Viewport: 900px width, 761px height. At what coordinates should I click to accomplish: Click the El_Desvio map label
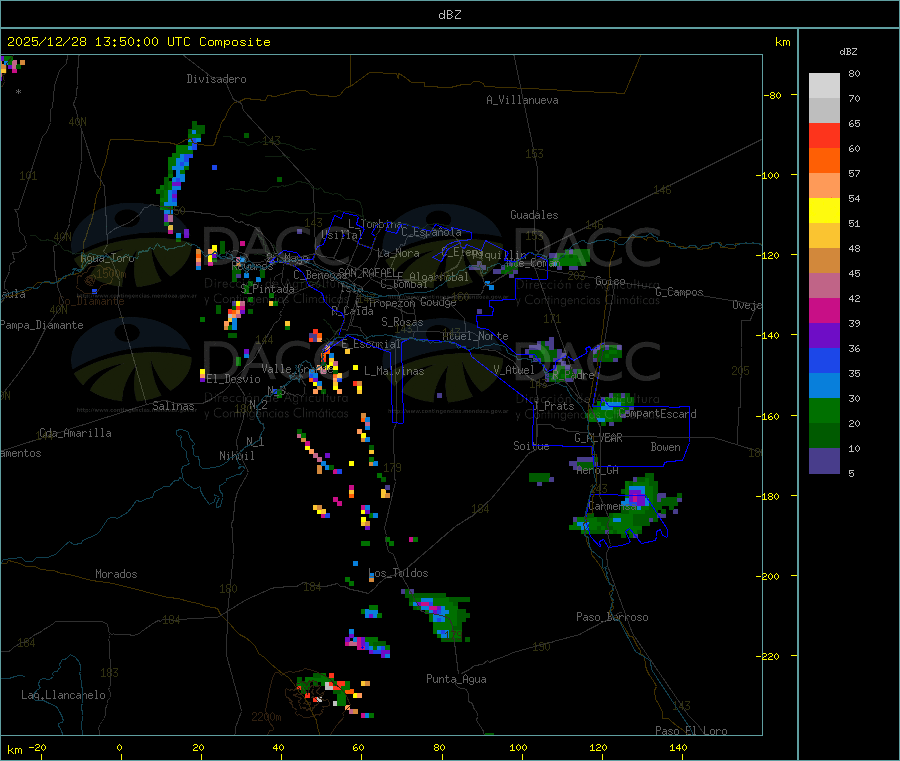click(x=233, y=379)
